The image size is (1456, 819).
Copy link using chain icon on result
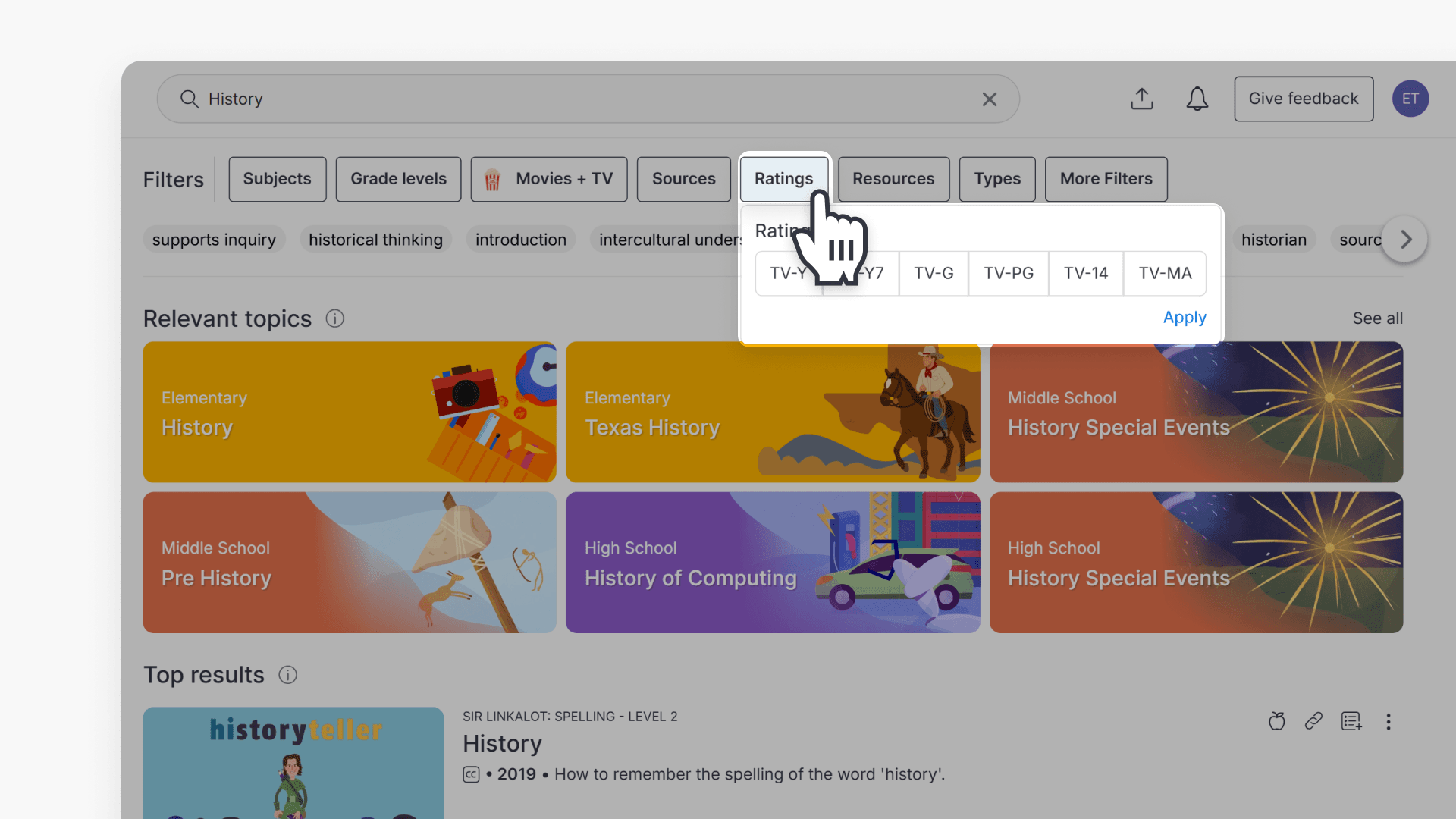point(1313,721)
